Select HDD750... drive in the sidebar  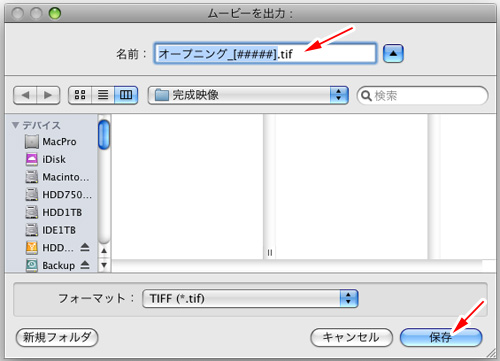coord(58,195)
